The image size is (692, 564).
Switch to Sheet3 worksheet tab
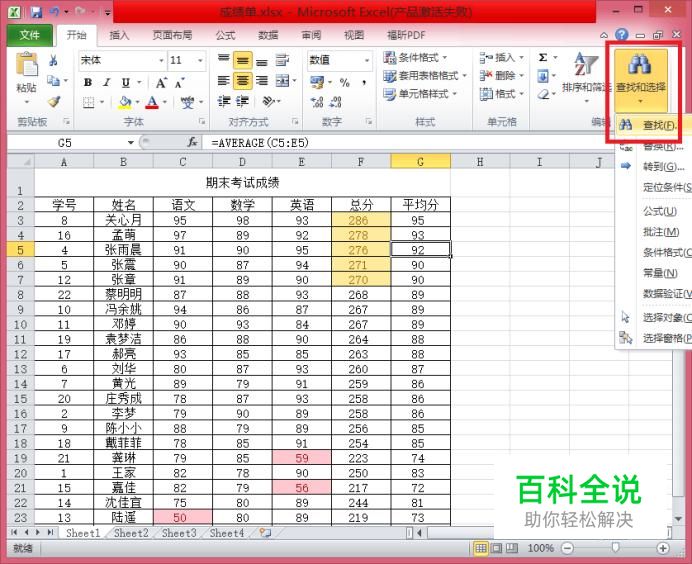tap(179, 533)
